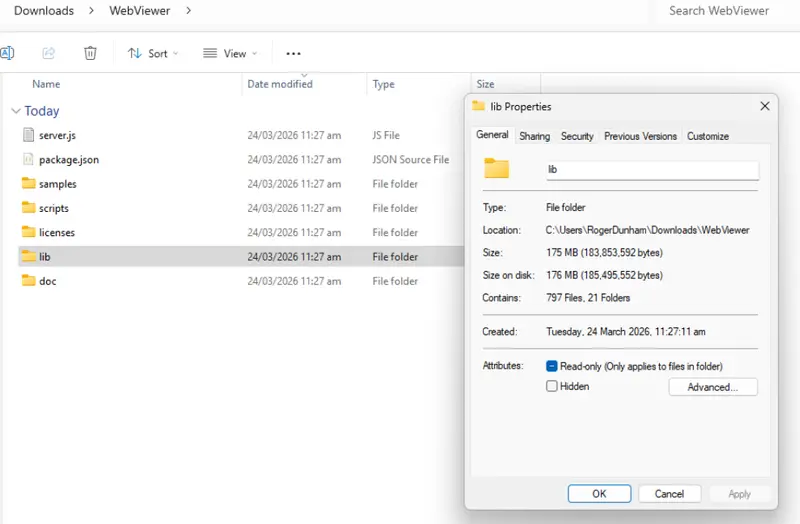Click the doc folder icon

29,281
